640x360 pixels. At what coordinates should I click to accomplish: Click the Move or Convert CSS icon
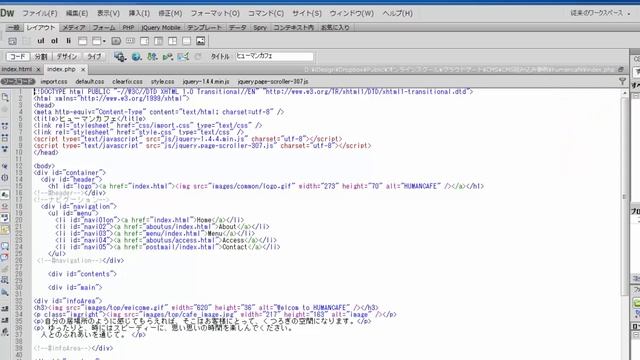[5, 292]
